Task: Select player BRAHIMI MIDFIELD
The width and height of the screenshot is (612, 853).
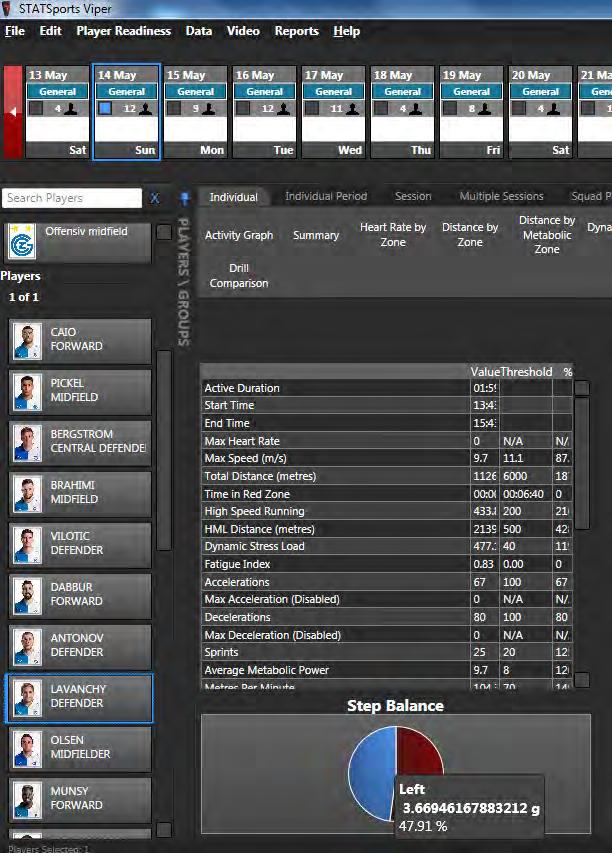Action: 80,493
